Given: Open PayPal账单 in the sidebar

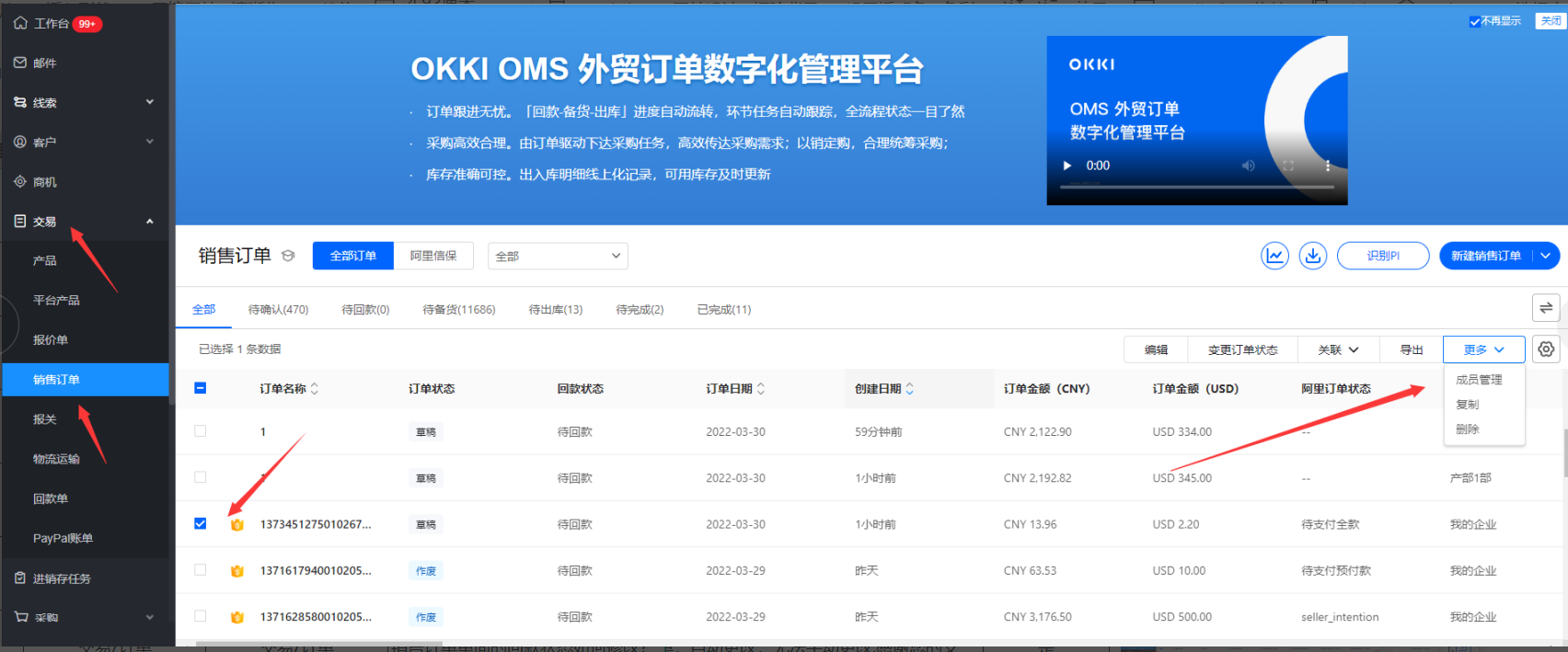Looking at the screenshot, I should [63, 538].
